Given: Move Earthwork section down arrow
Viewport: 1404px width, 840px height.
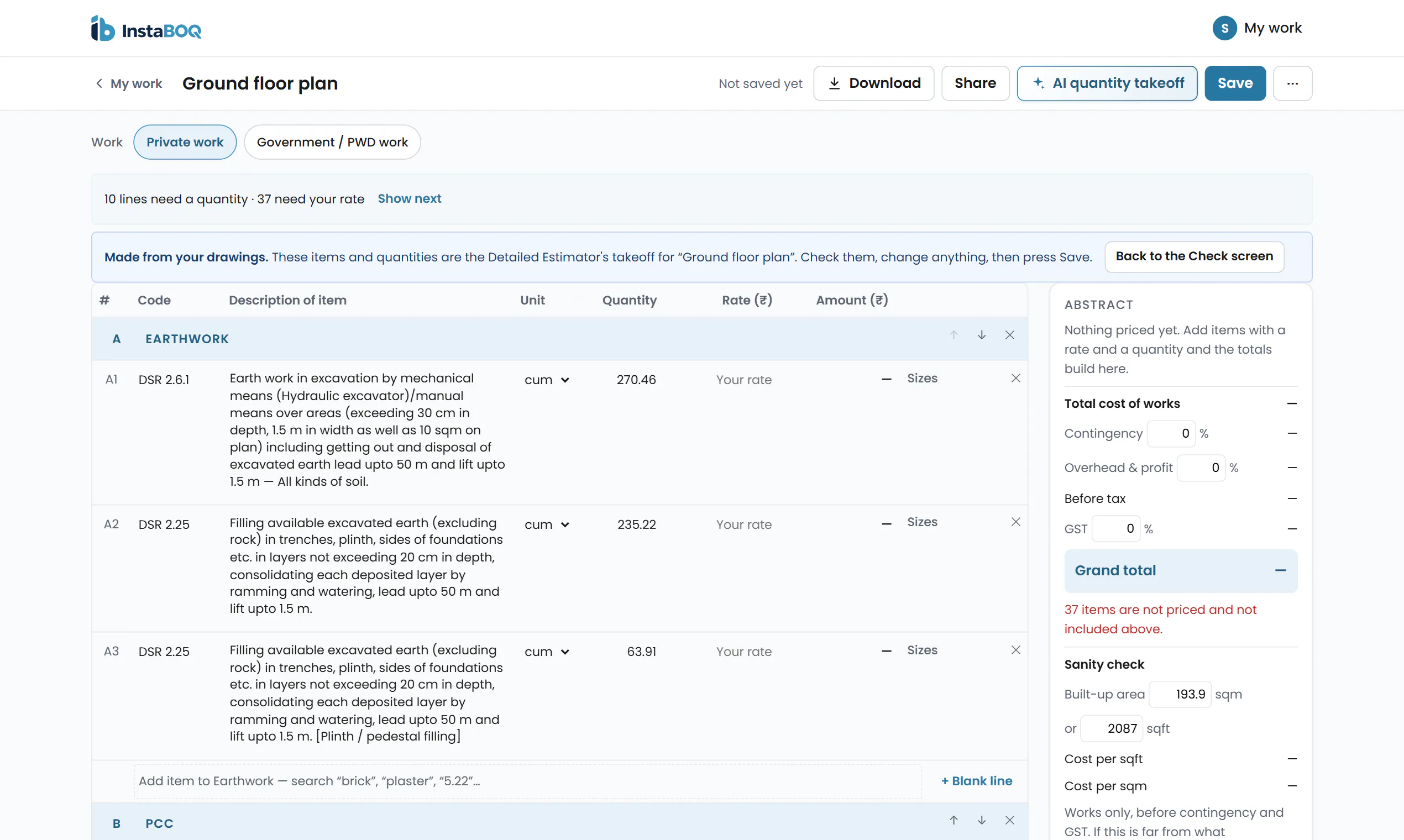Looking at the screenshot, I should [982, 335].
